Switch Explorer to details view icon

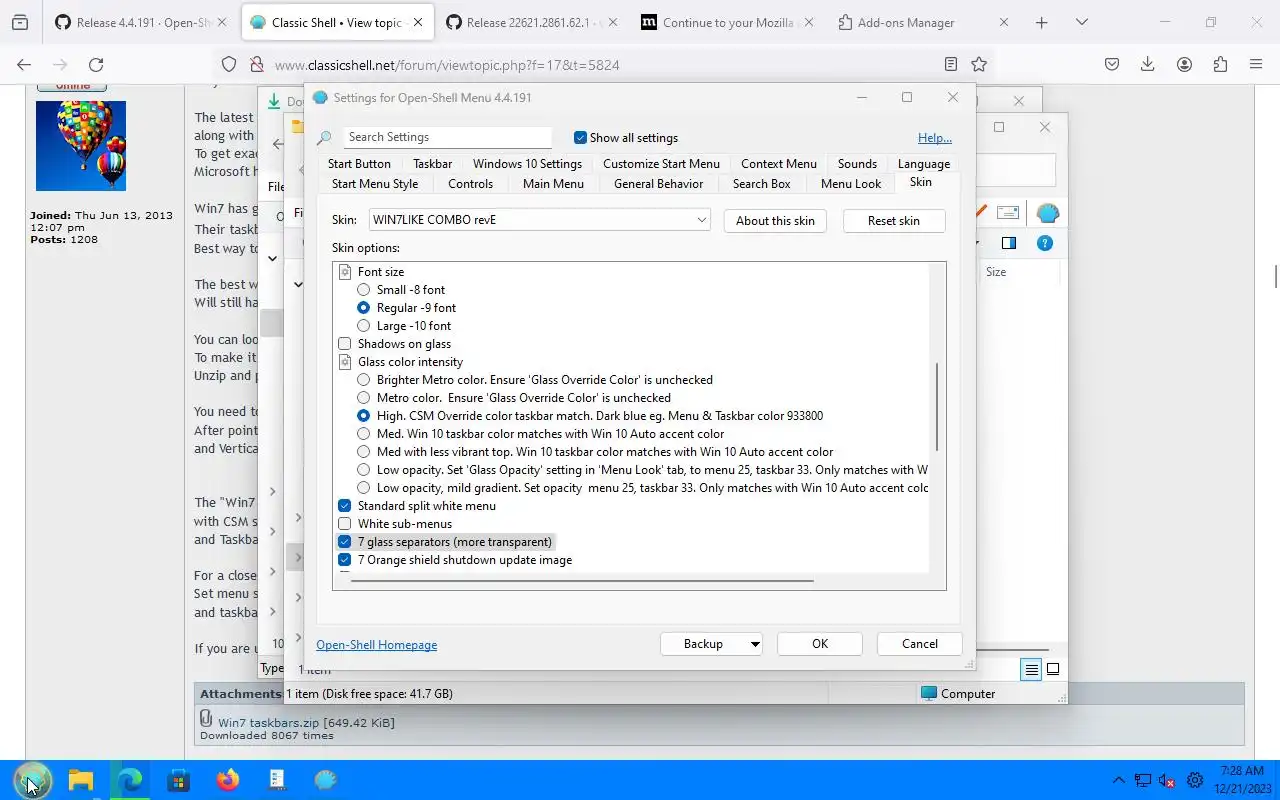tap(1031, 670)
